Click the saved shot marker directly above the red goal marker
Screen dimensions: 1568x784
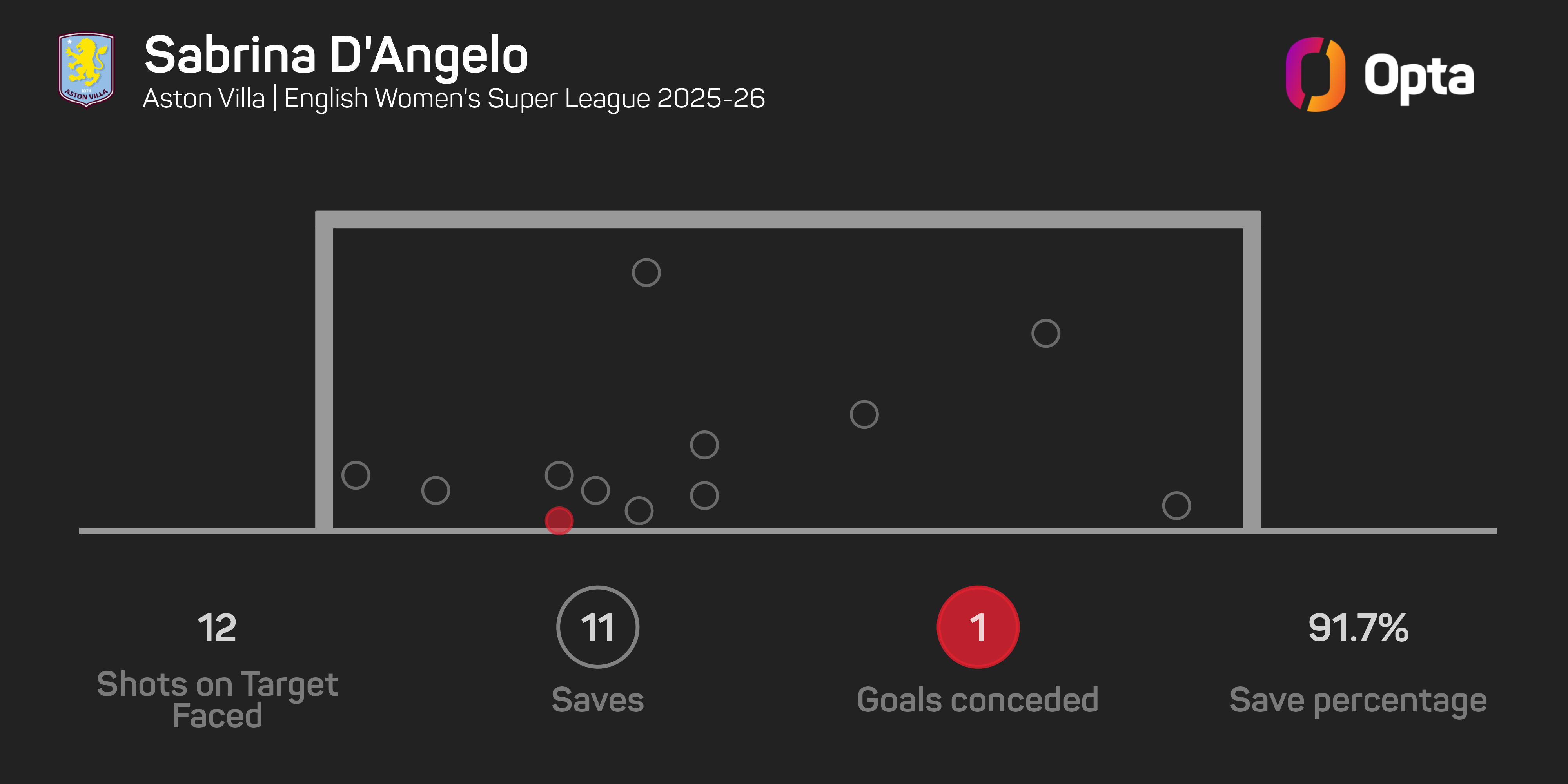pyautogui.click(x=559, y=475)
